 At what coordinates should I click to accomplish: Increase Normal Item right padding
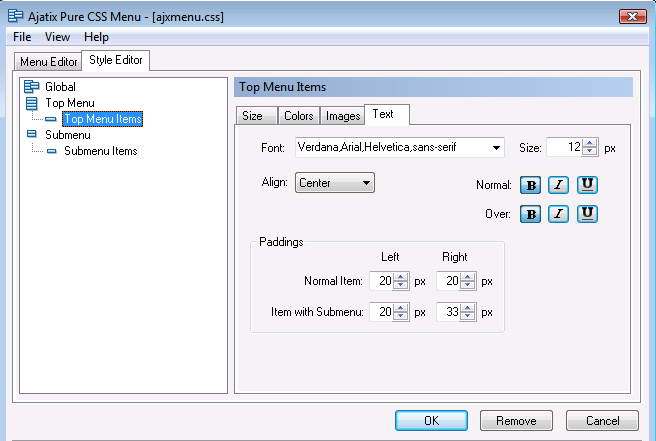click(x=468, y=277)
